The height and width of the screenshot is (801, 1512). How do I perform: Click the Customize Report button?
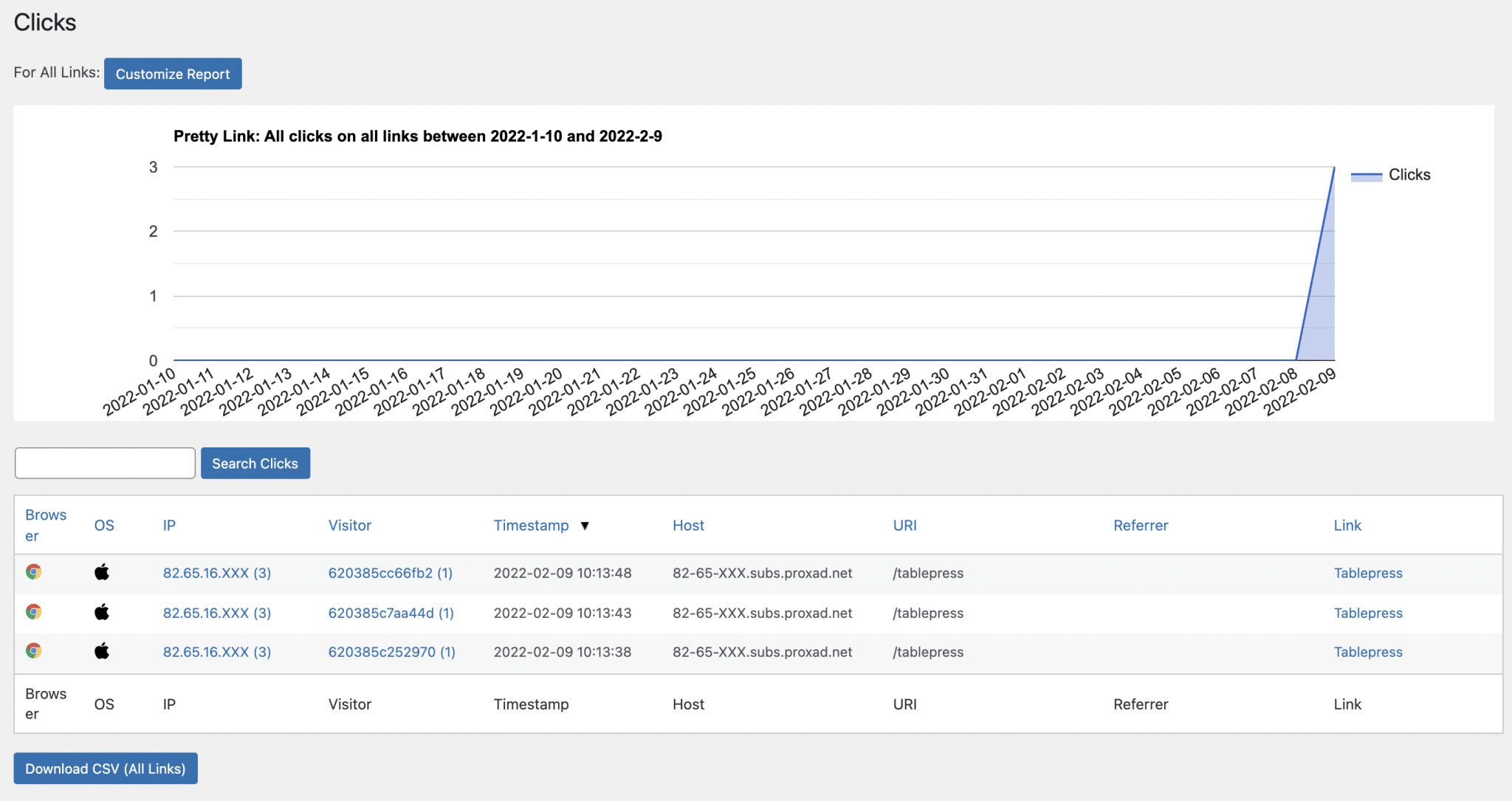pyautogui.click(x=172, y=73)
